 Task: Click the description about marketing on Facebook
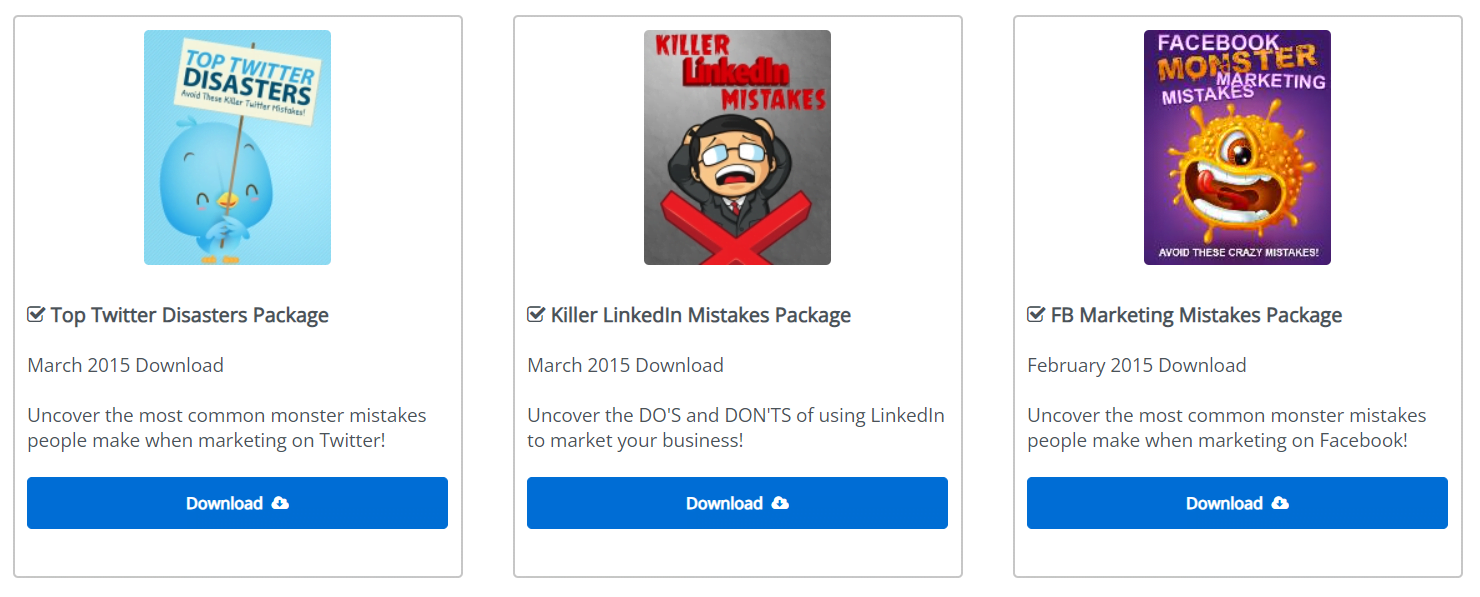1226,427
